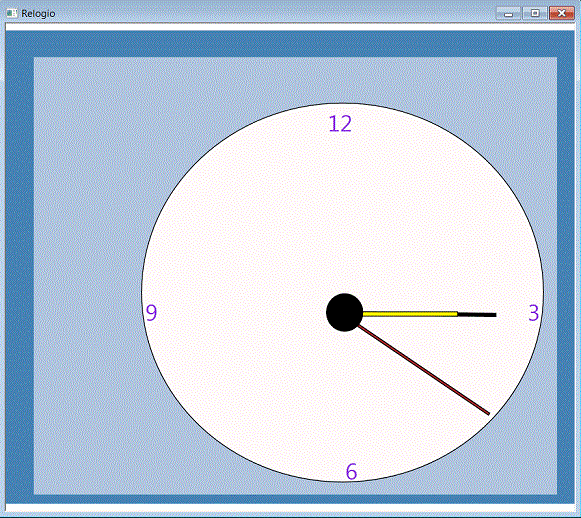Click the white strip below the title bar
This screenshot has height=518, width=581.
click(290, 27)
